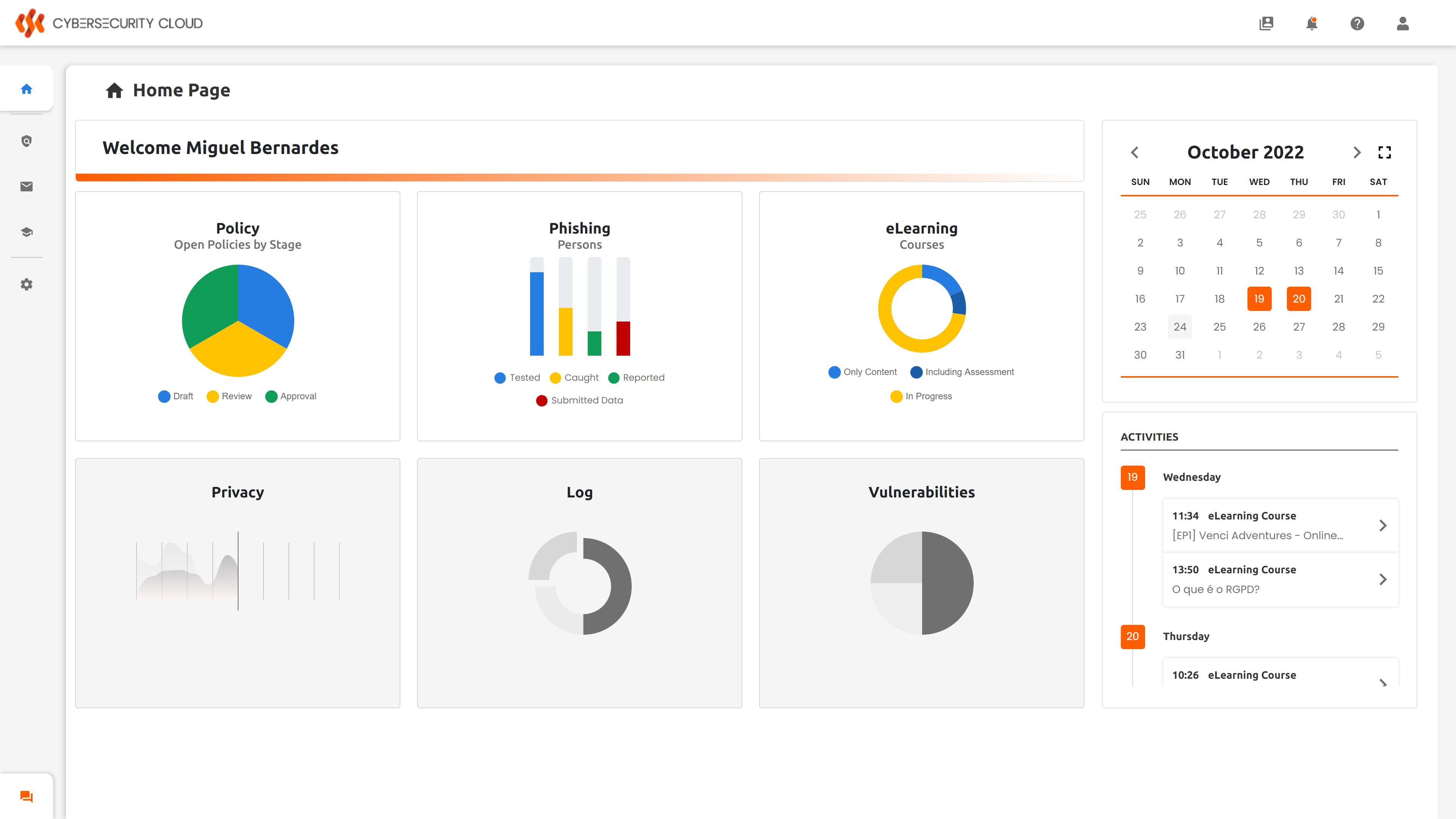Screen dimensions: 1456x819
Task: Open the 13:50 eLearning Course activity chevron
Action: (1383, 579)
